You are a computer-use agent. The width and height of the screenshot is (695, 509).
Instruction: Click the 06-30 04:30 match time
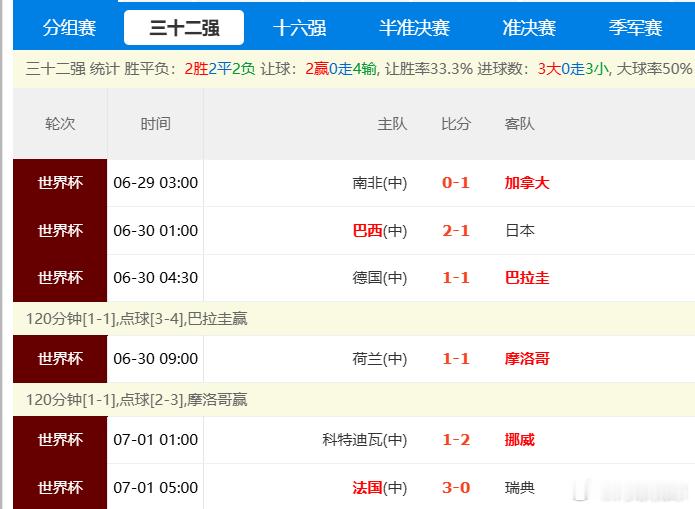click(x=156, y=278)
